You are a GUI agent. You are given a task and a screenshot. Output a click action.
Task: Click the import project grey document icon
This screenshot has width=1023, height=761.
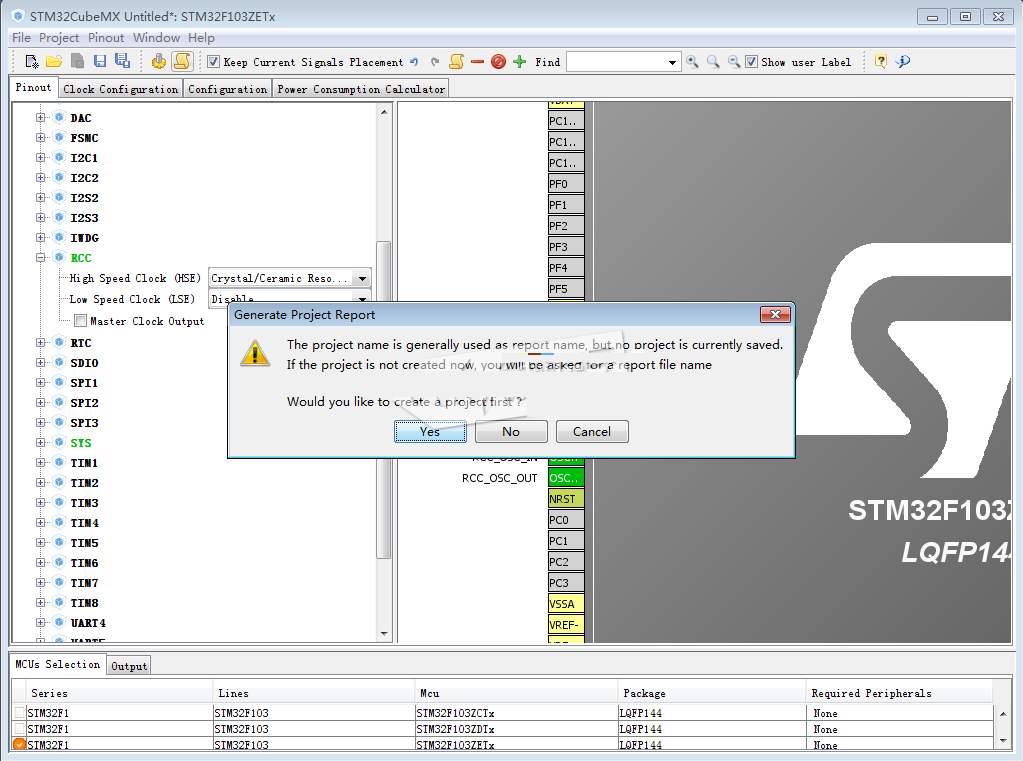tap(77, 61)
